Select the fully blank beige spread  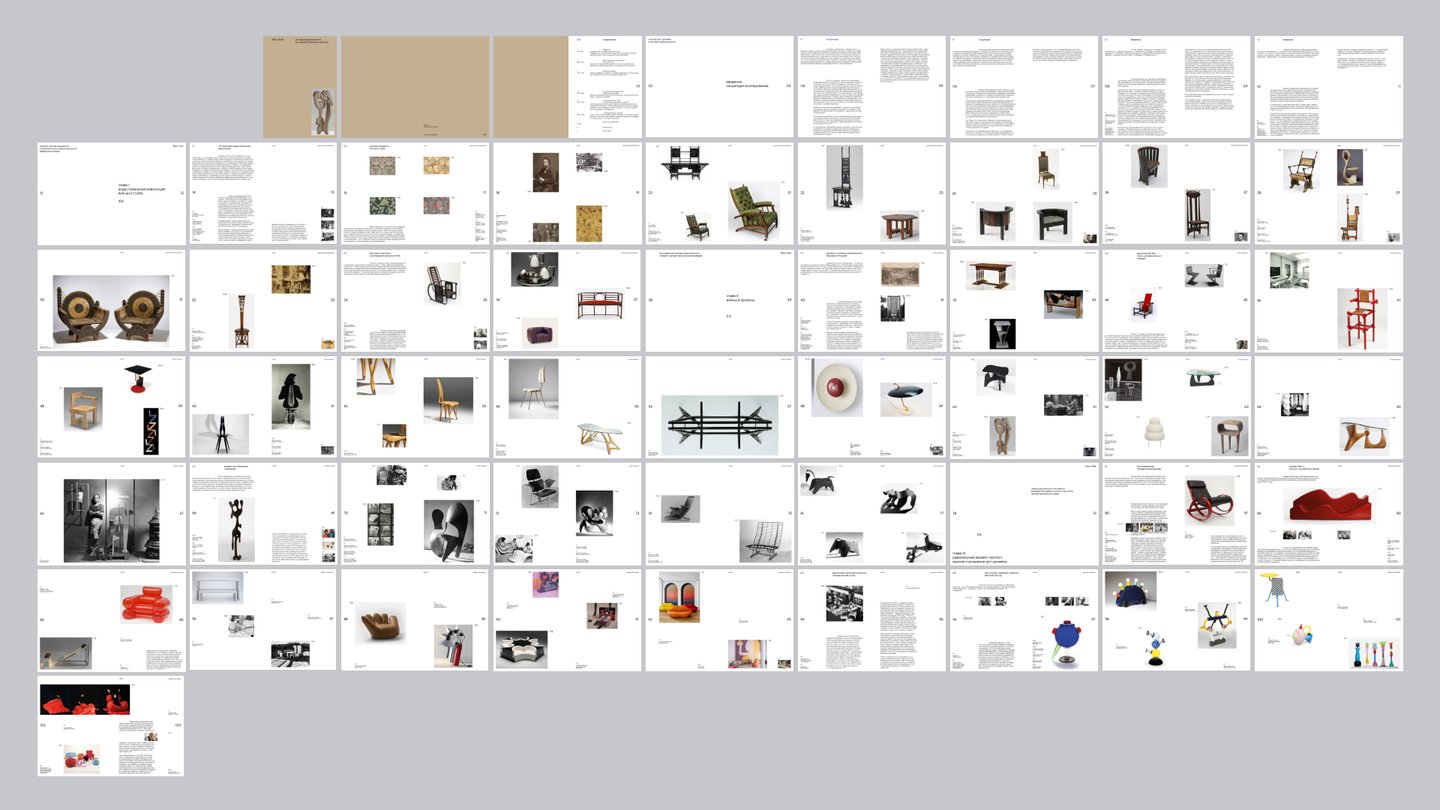coord(415,87)
